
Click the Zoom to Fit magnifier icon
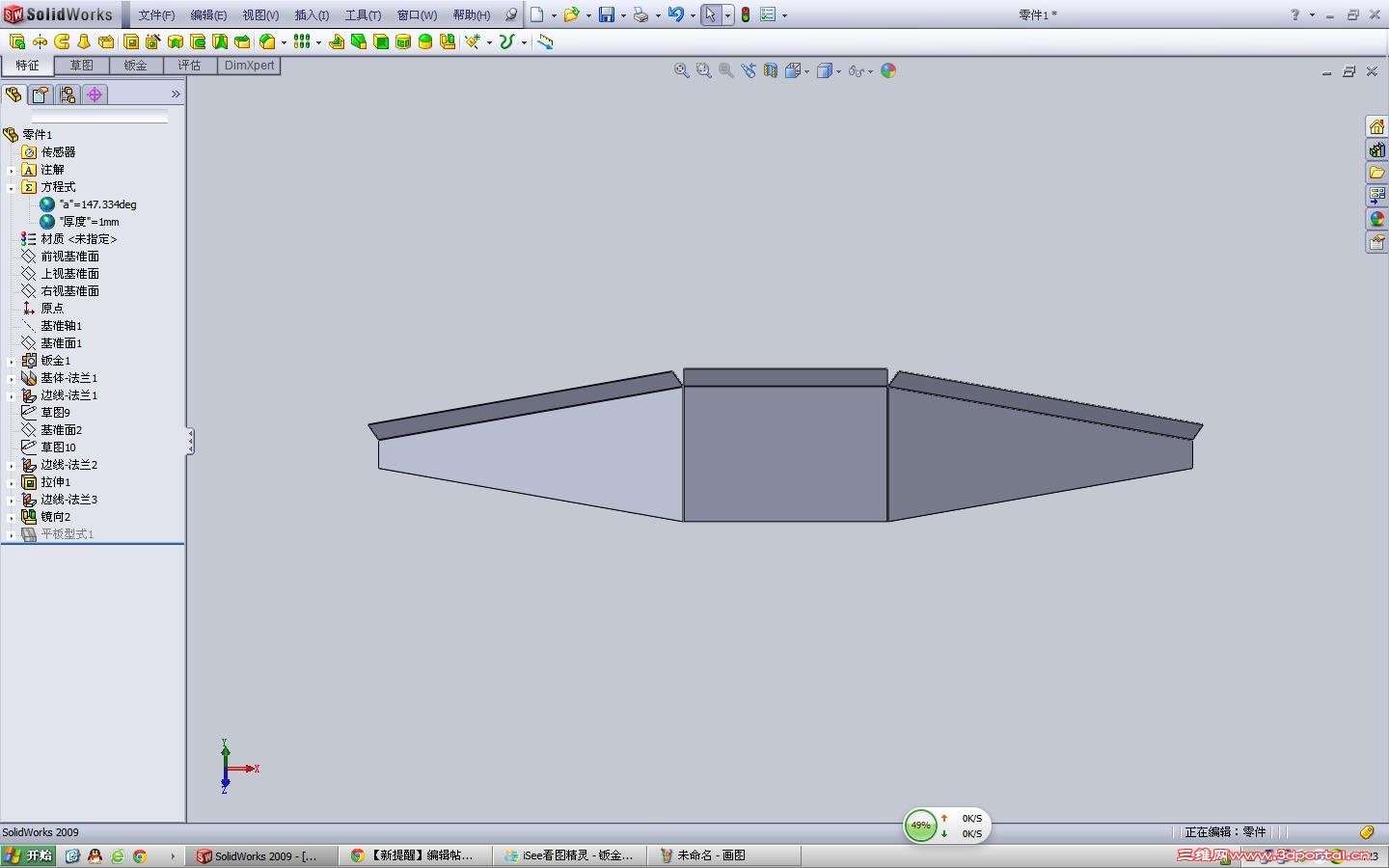pyautogui.click(x=681, y=70)
